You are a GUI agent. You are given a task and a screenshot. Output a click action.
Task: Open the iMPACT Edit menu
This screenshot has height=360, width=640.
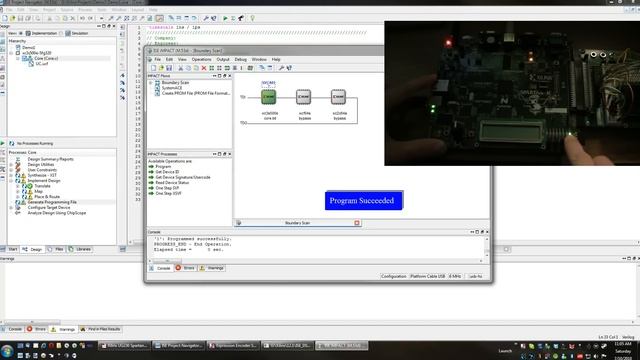tap(169, 60)
